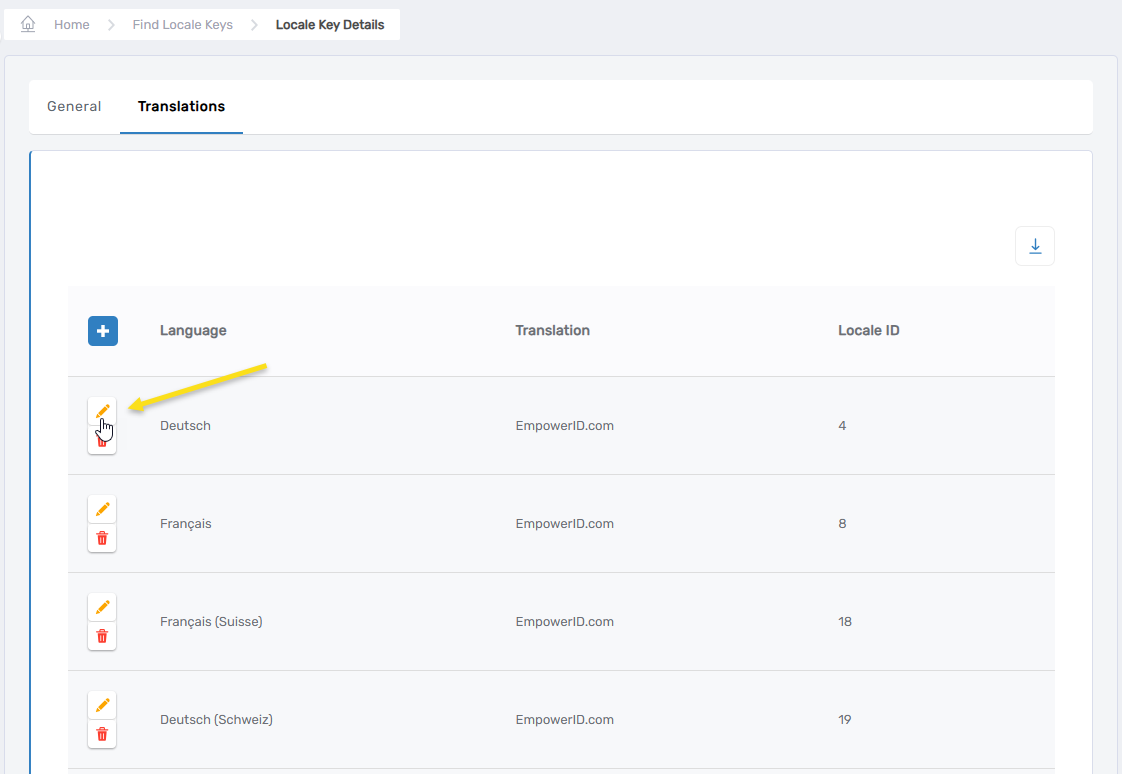Click the Locale Key Details breadcrumb
The width and height of the screenshot is (1122, 774).
(x=330, y=25)
